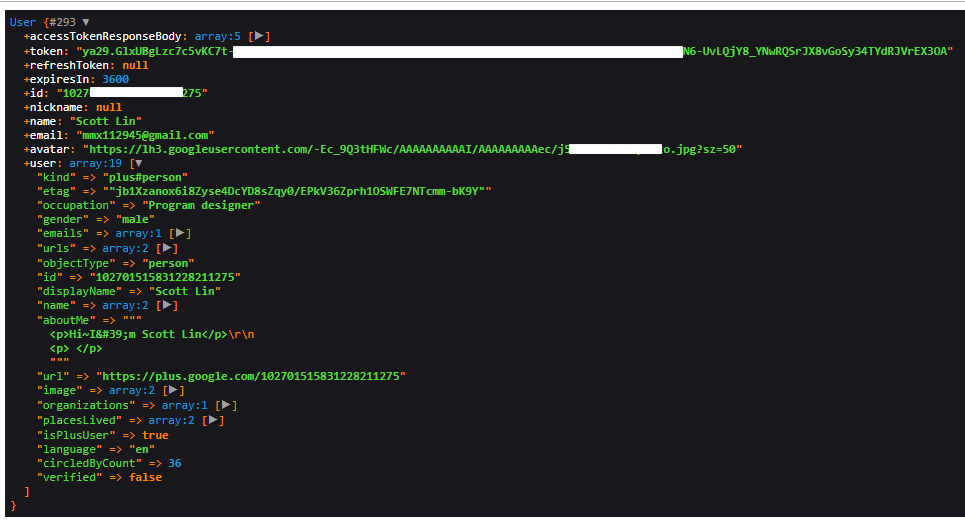Click the isPlusUser true value

click(155, 435)
